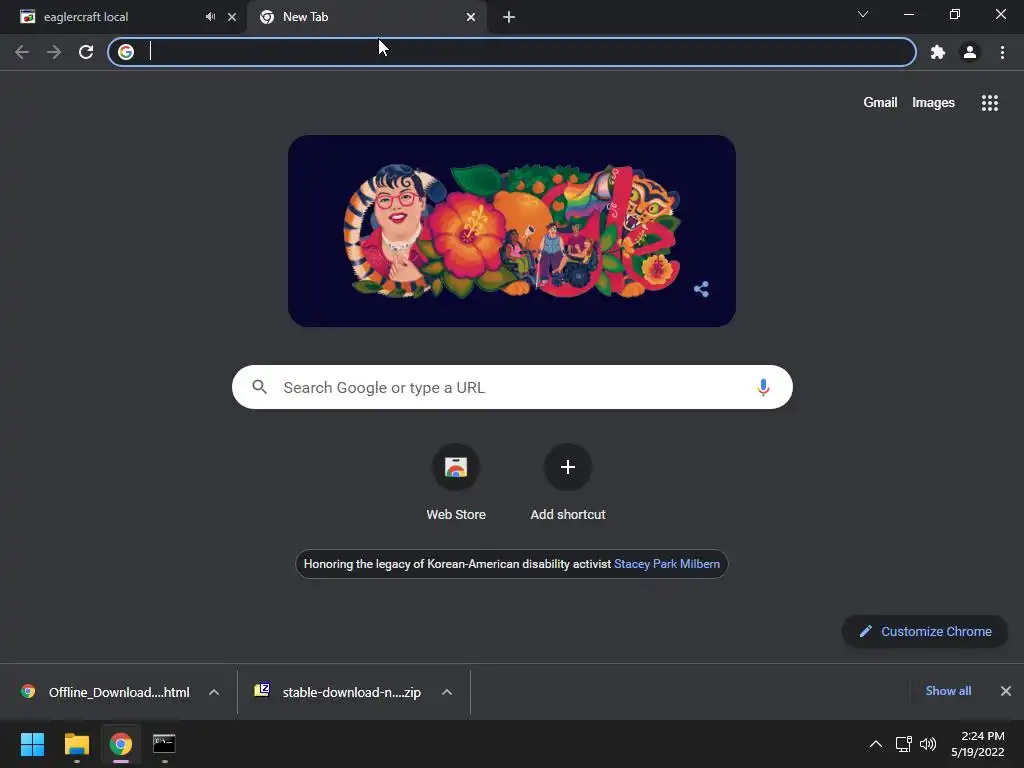Click the magnifier icon in search box
1024x768 pixels.
pyautogui.click(x=259, y=387)
